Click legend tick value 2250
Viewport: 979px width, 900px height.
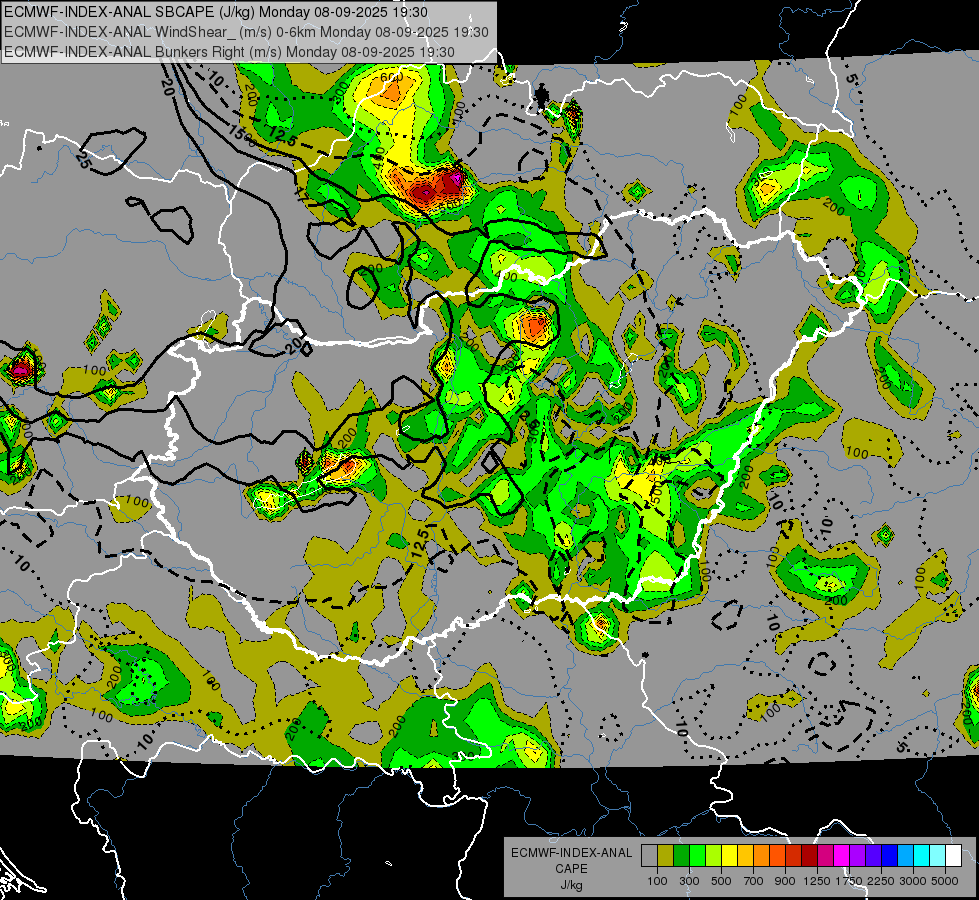point(882,881)
